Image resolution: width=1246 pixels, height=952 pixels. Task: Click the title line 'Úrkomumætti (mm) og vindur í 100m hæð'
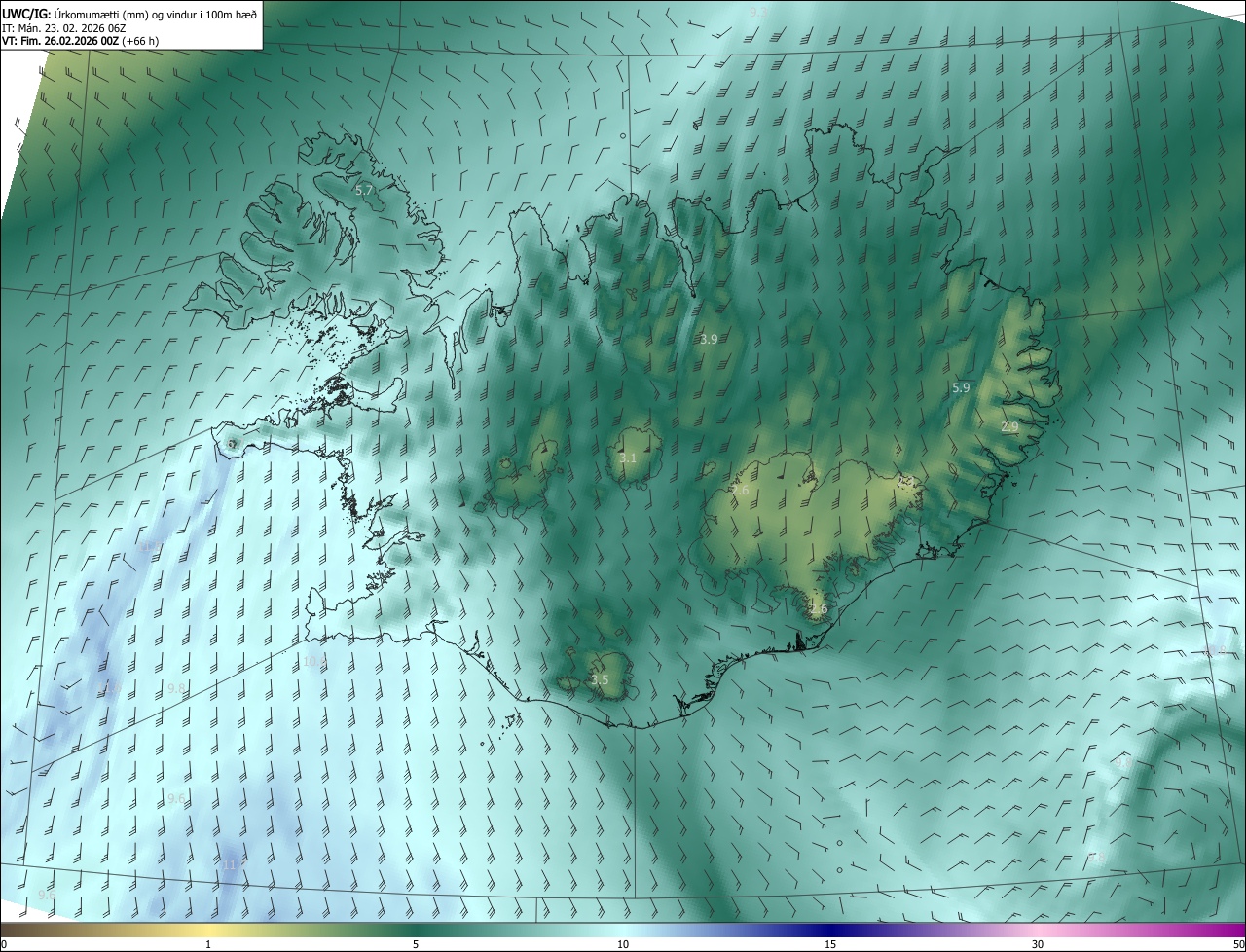[x=156, y=13]
